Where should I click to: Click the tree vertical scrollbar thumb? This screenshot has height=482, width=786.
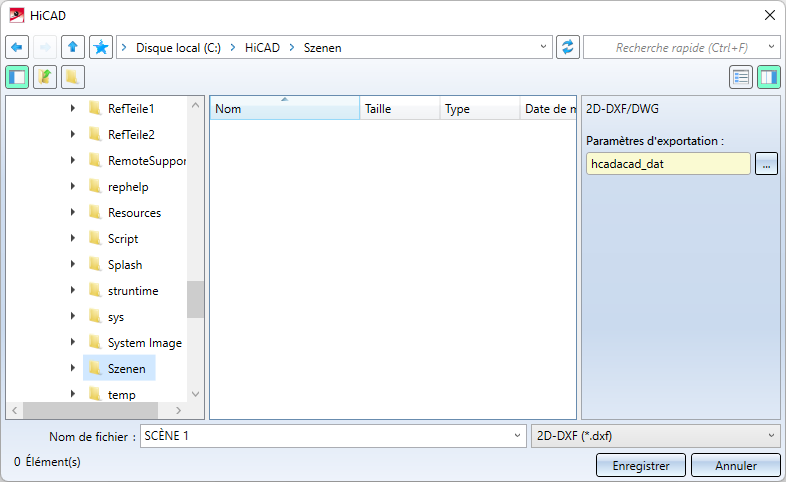coord(195,299)
